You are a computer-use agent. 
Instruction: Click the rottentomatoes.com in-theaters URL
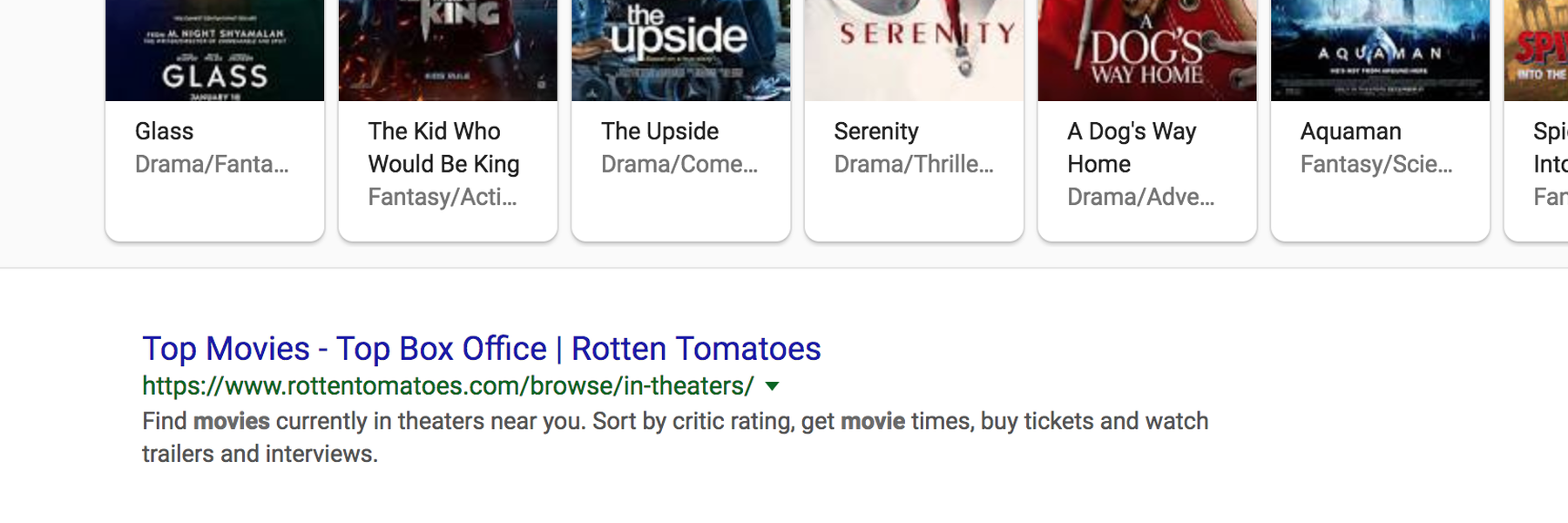coord(448,386)
